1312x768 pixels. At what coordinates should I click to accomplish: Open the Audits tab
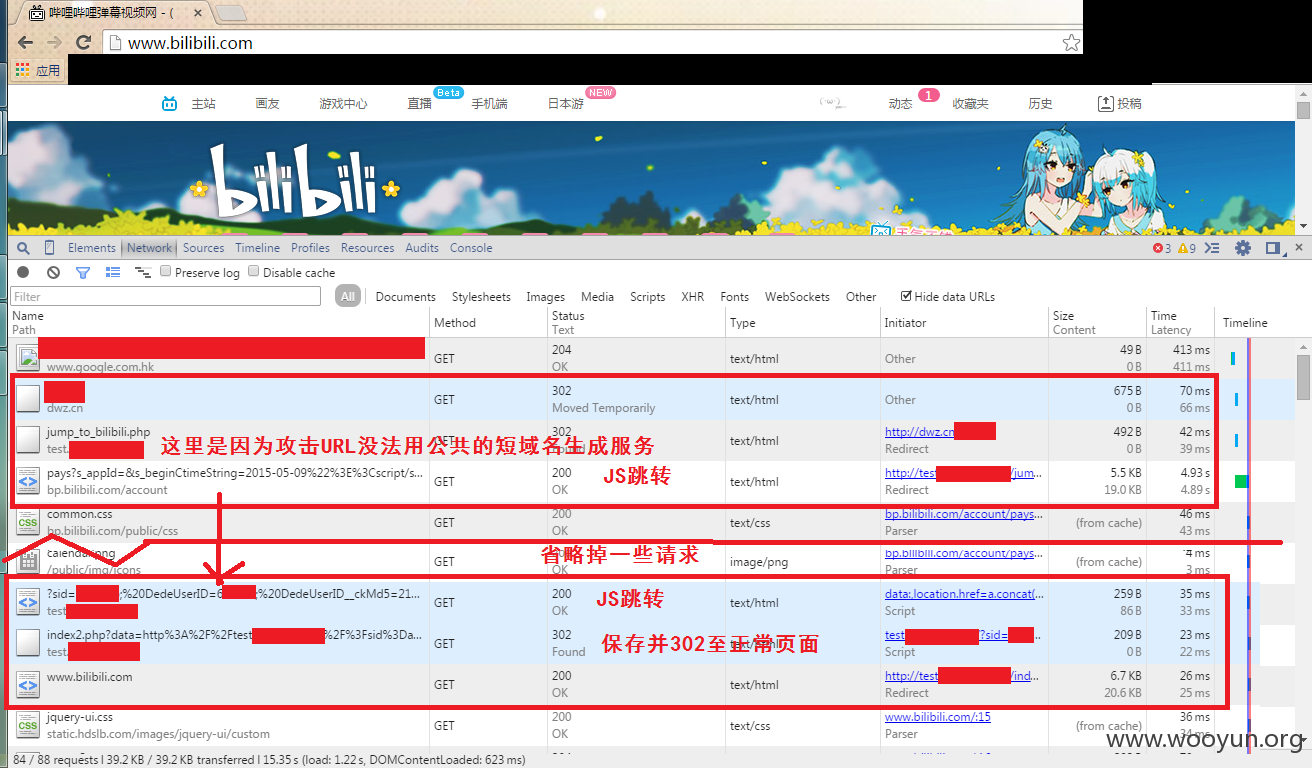point(422,248)
